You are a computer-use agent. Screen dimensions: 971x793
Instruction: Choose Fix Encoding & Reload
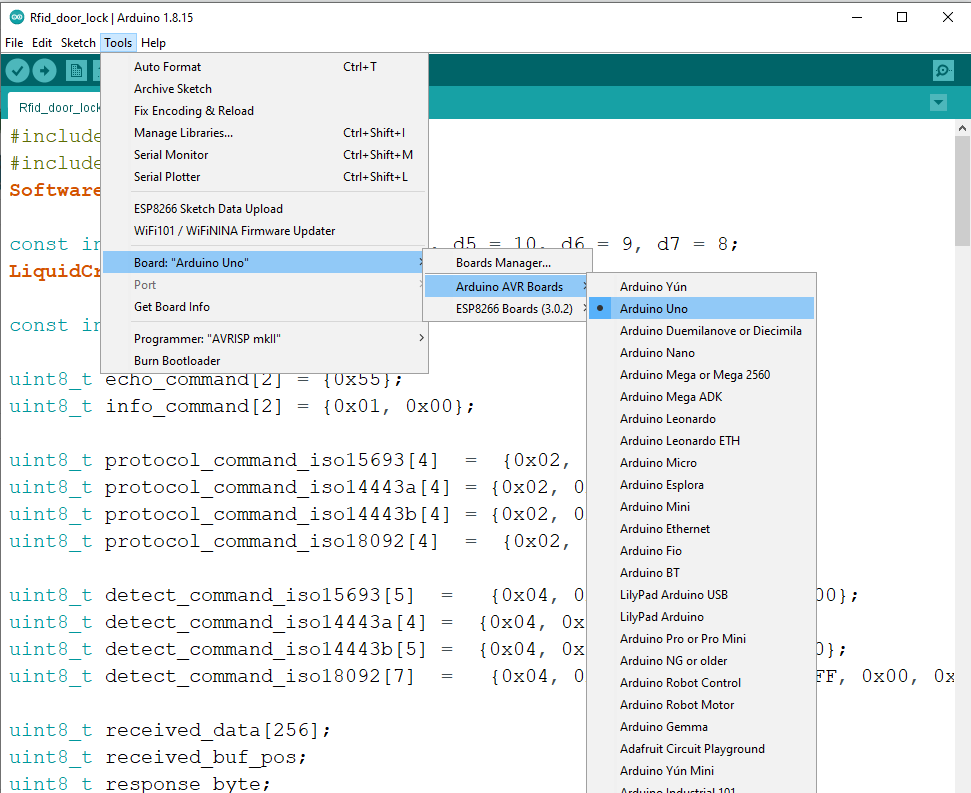264,111
